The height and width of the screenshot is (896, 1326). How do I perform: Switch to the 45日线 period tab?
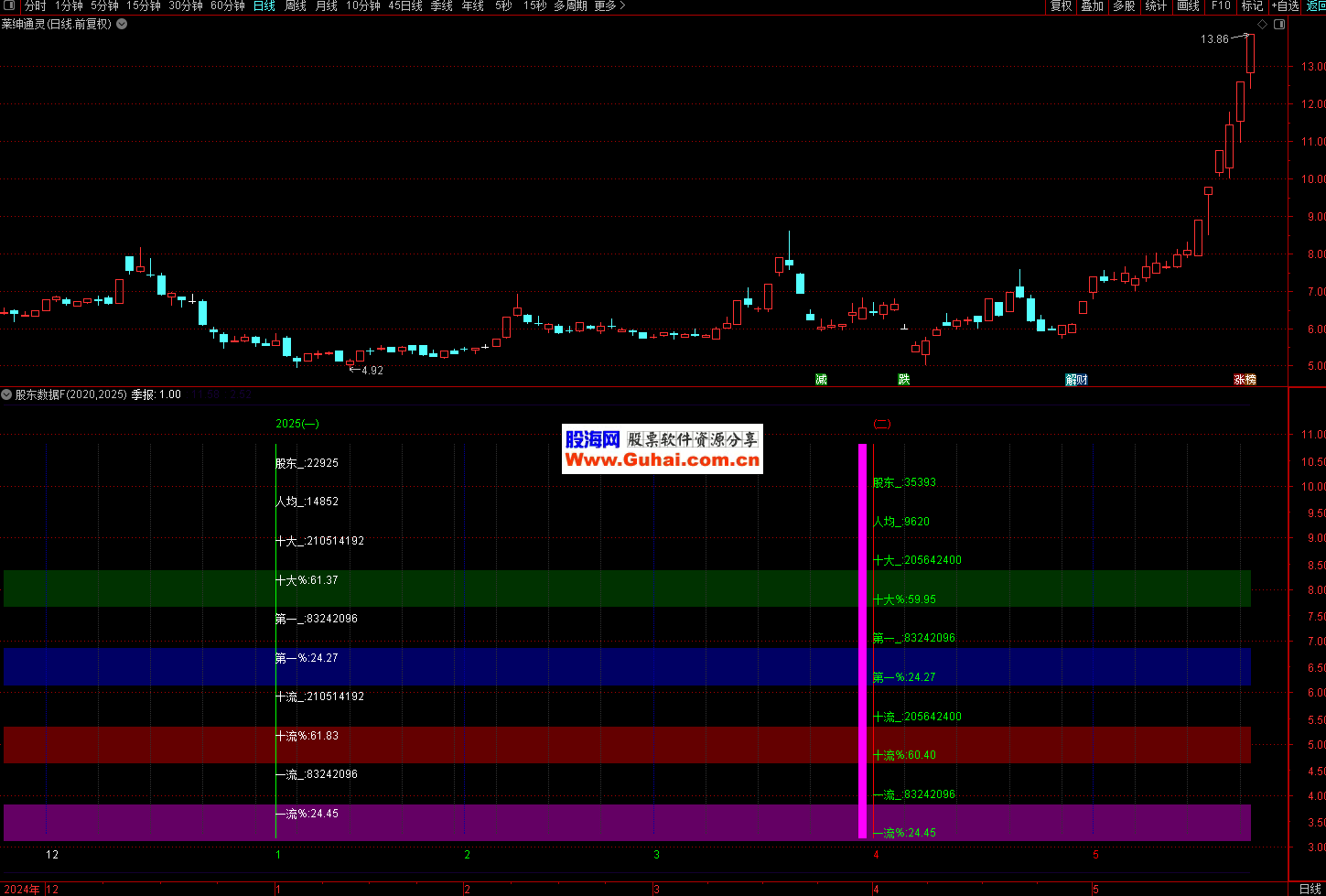405,5
